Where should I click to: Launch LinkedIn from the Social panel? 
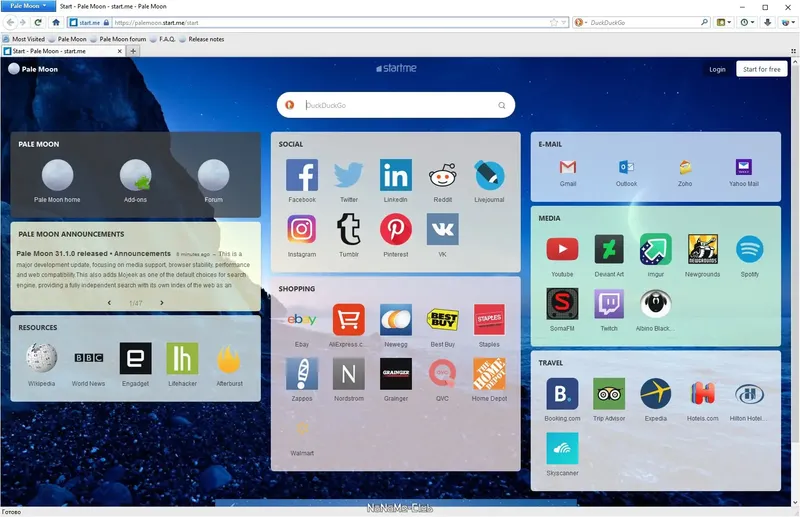pyautogui.click(x=395, y=175)
